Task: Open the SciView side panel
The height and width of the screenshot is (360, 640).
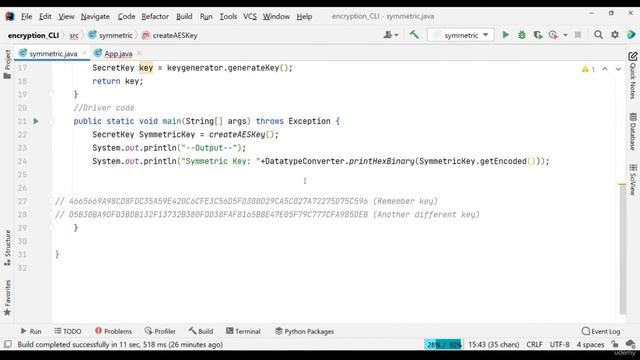Action: (633, 180)
